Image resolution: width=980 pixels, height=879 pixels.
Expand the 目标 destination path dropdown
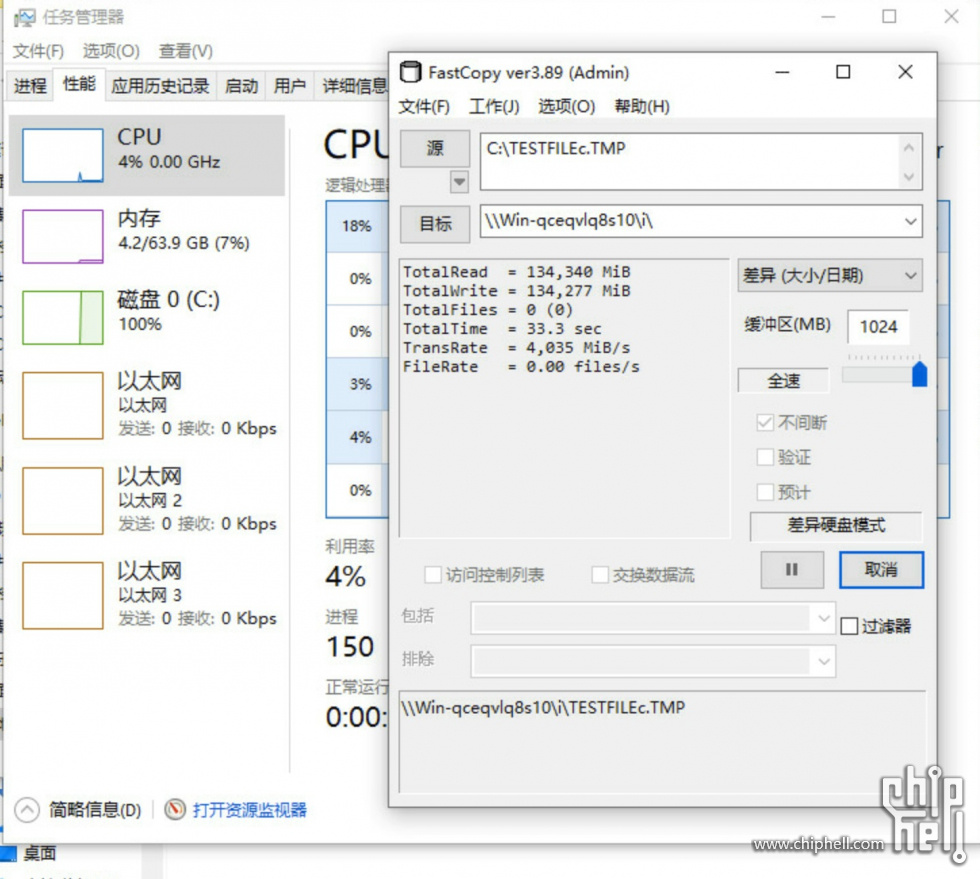tap(911, 221)
